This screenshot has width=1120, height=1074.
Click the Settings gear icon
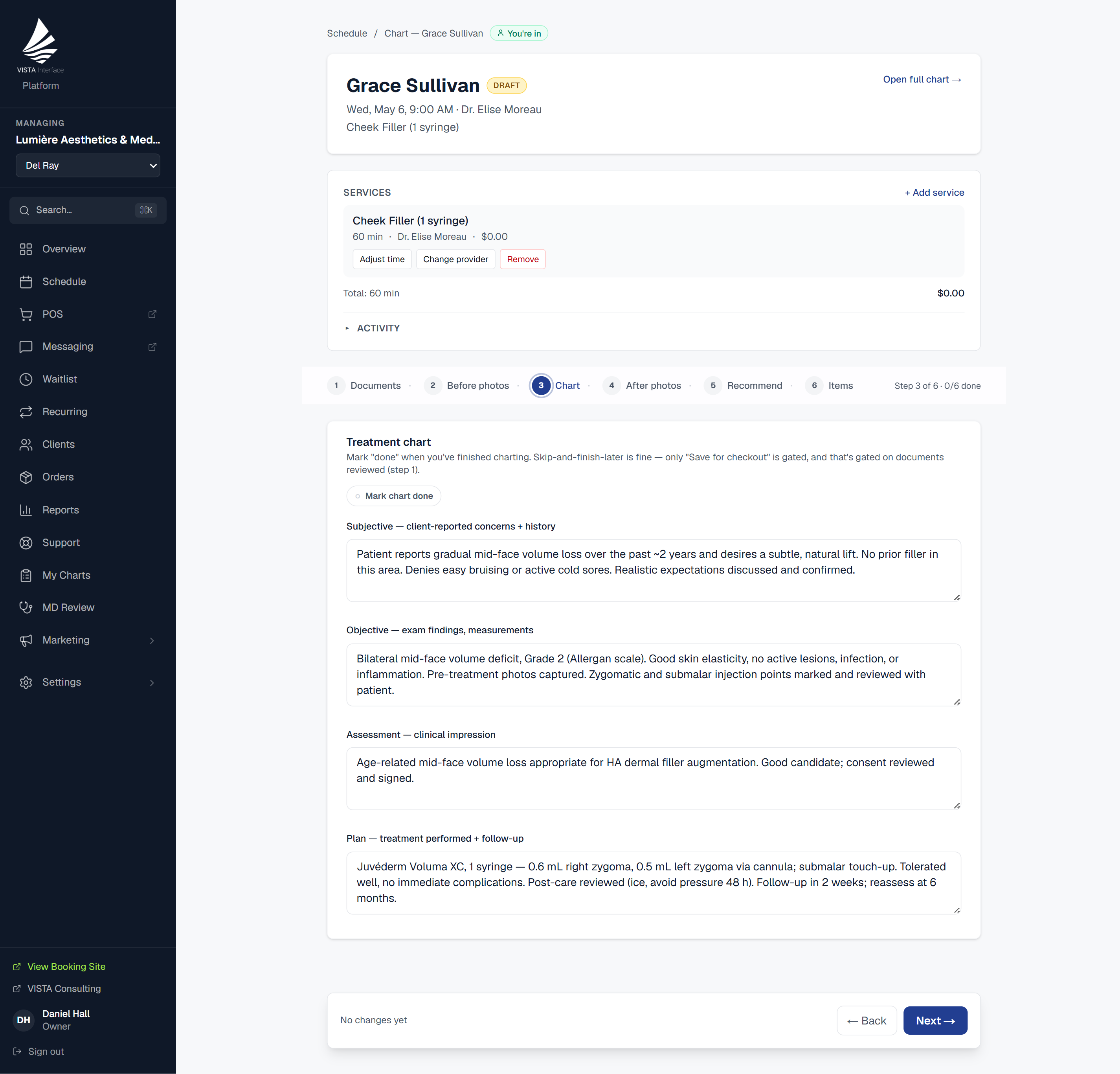click(x=26, y=682)
